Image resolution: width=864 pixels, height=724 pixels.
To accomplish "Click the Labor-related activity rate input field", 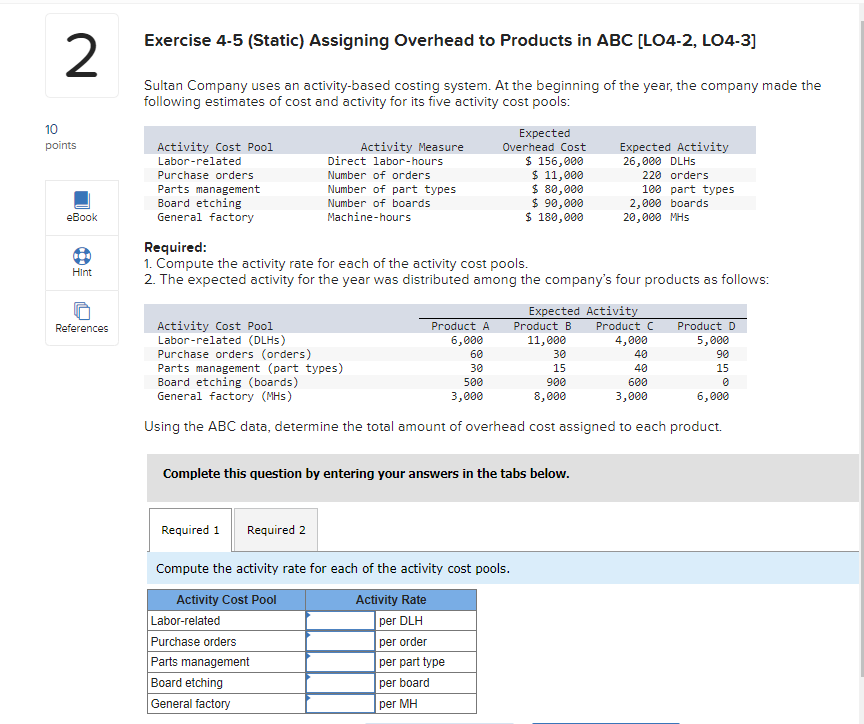I will [x=340, y=620].
